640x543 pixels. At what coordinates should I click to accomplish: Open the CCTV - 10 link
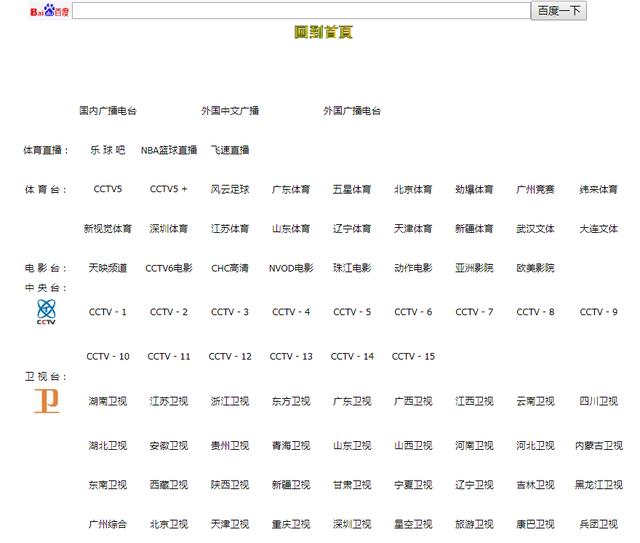(108, 356)
